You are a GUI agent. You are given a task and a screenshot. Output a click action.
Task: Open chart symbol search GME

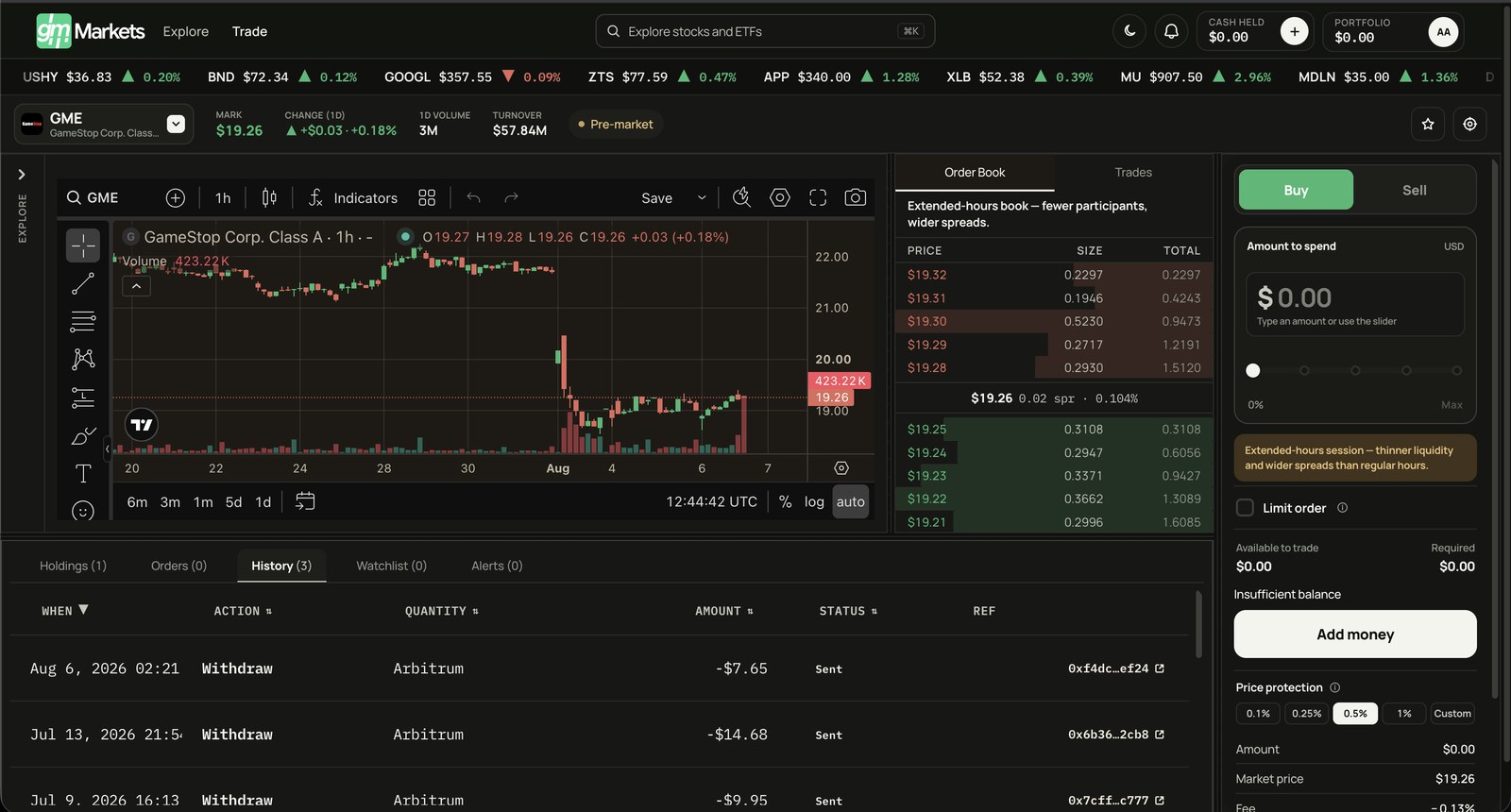[x=93, y=197]
